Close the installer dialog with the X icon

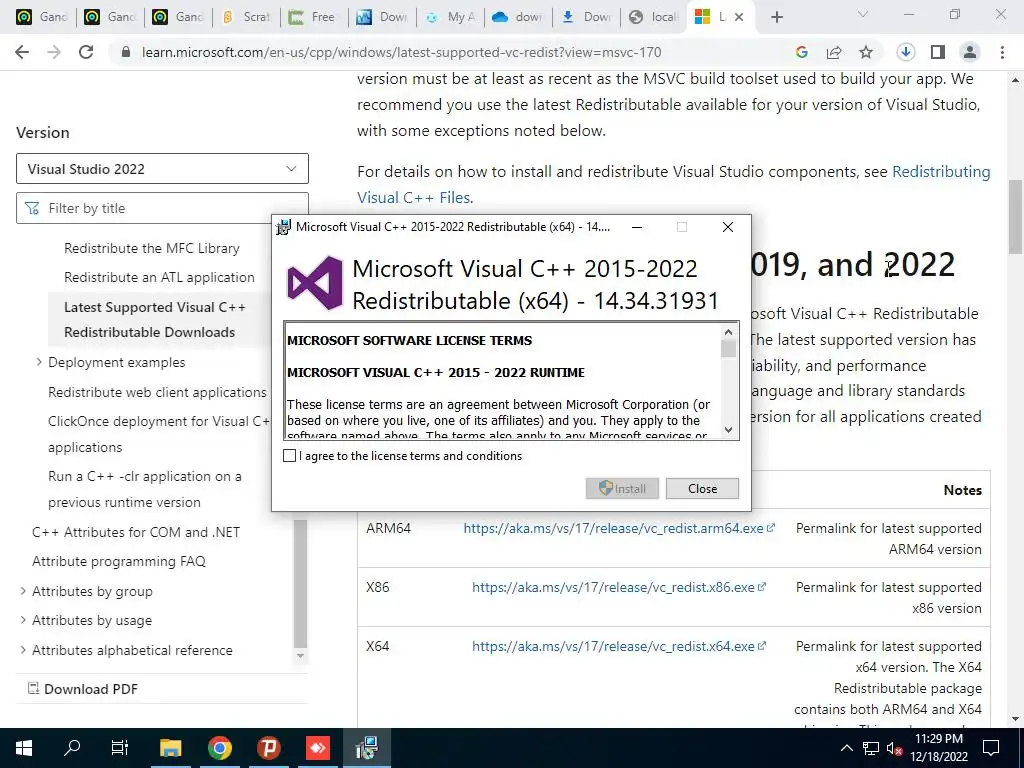coord(728,227)
